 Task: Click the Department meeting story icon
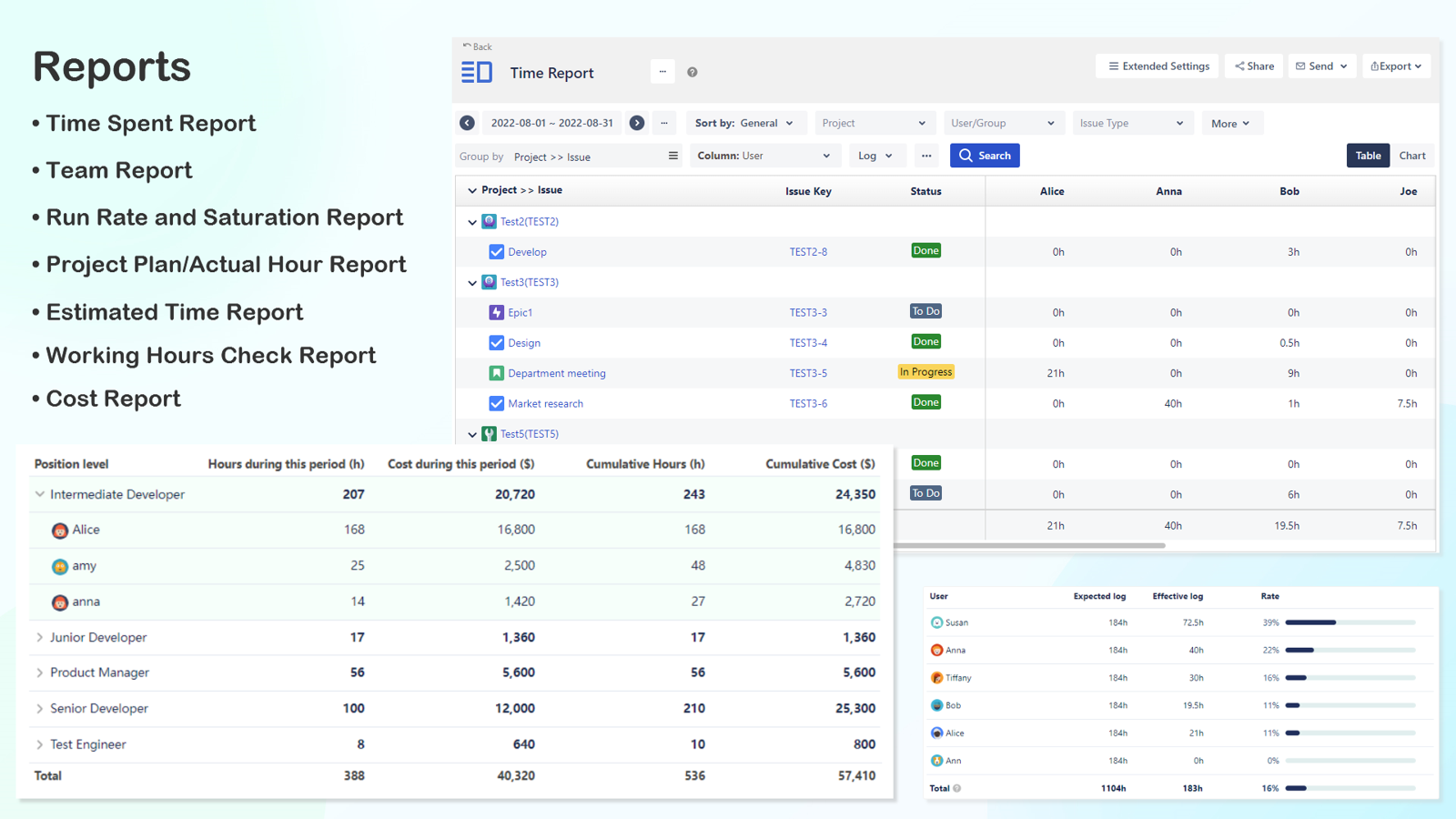[x=496, y=373]
